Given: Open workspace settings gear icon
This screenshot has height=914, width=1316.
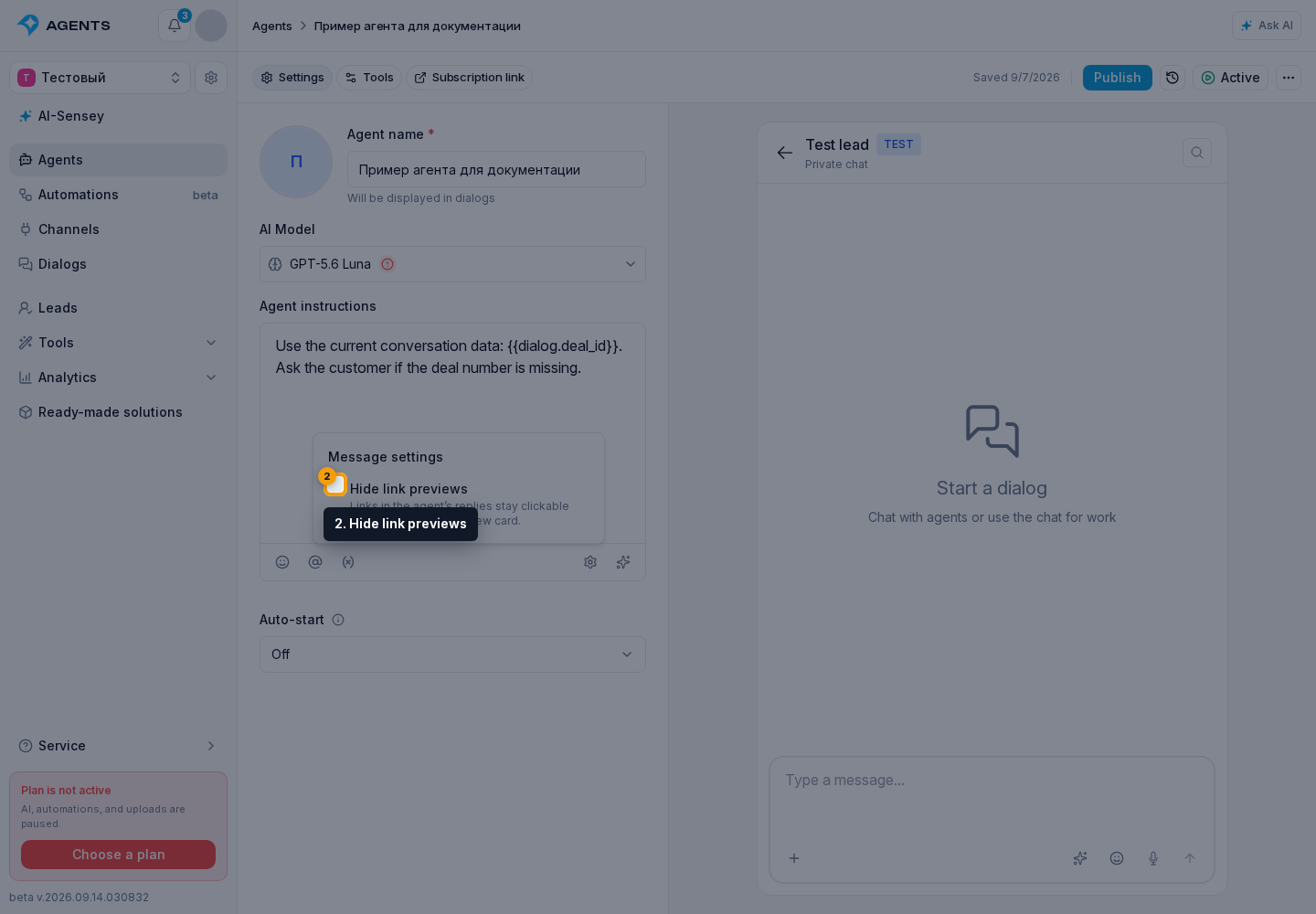Looking at the screenshot, I should (211, 78).
